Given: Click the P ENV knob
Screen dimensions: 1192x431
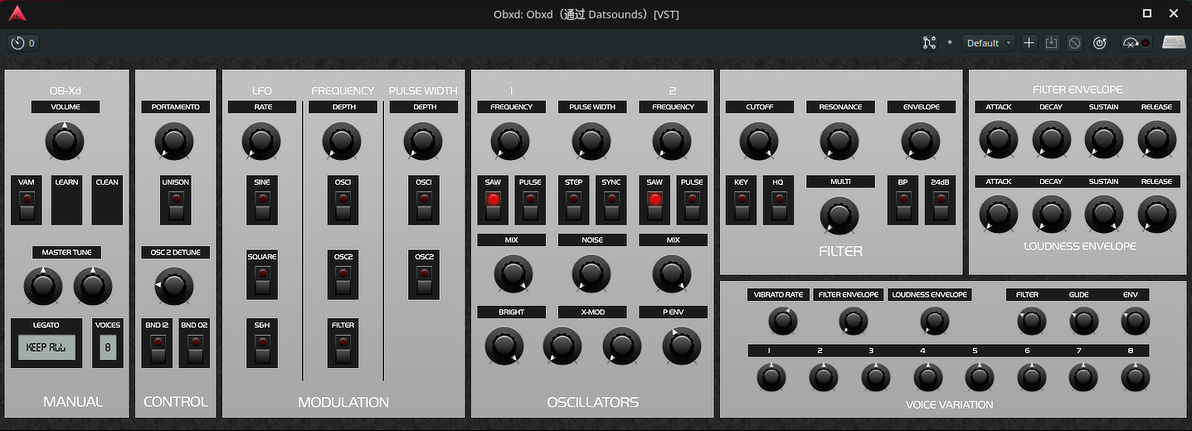Looking at the screenshot, I should [x=681, y=346].
